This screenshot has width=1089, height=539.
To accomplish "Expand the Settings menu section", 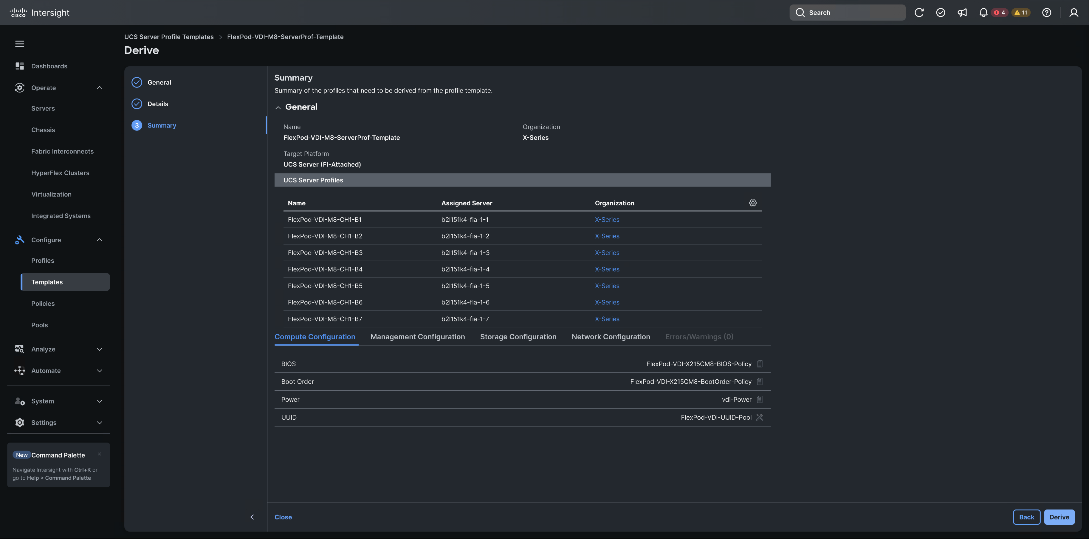I will click(x=99, y=422).
